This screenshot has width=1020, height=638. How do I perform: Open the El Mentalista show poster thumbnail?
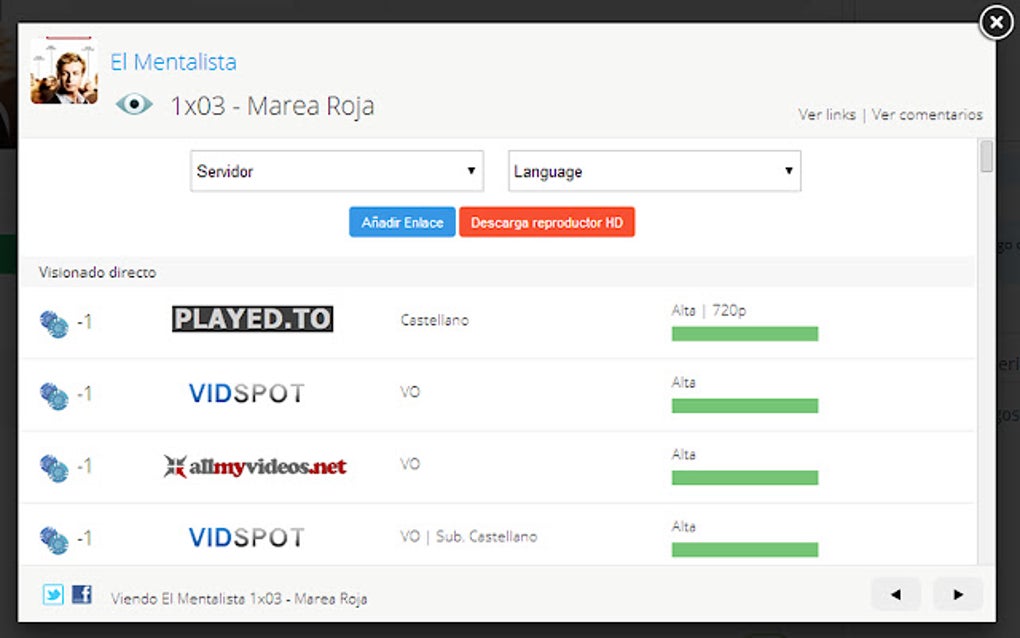[64, 71]
